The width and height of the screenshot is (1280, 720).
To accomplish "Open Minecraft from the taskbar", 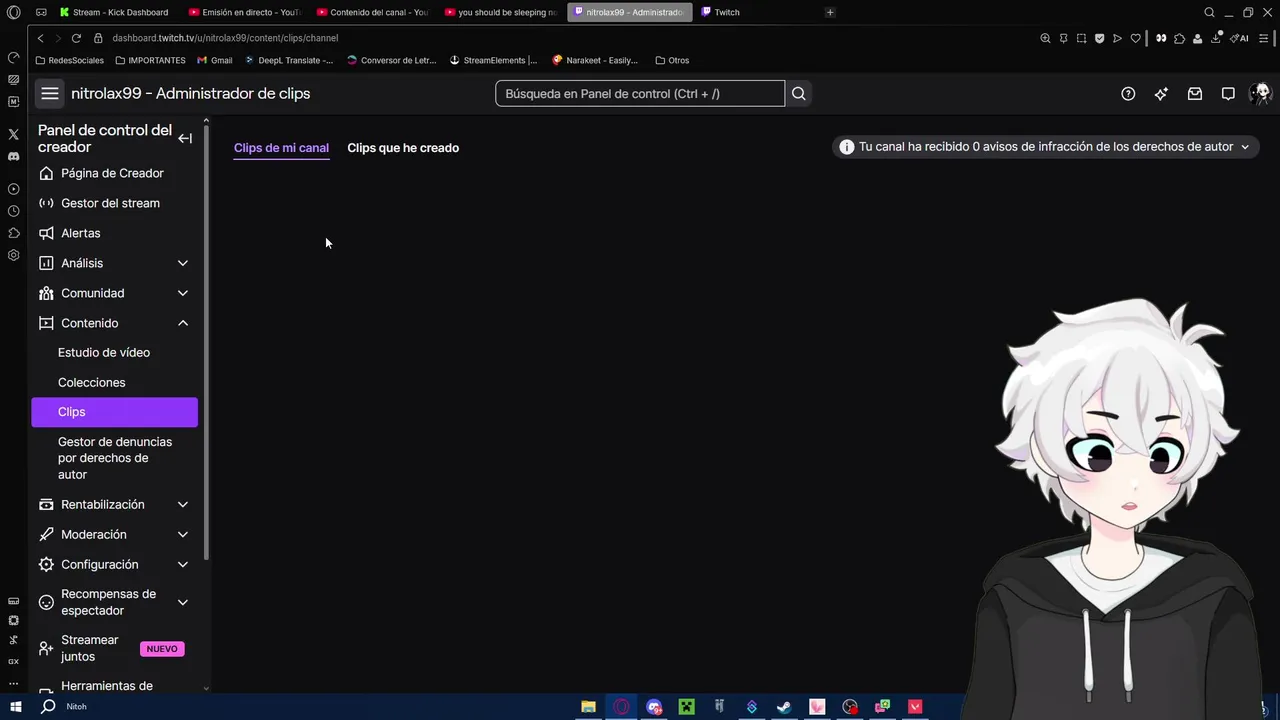I will [x=686, y=706].
